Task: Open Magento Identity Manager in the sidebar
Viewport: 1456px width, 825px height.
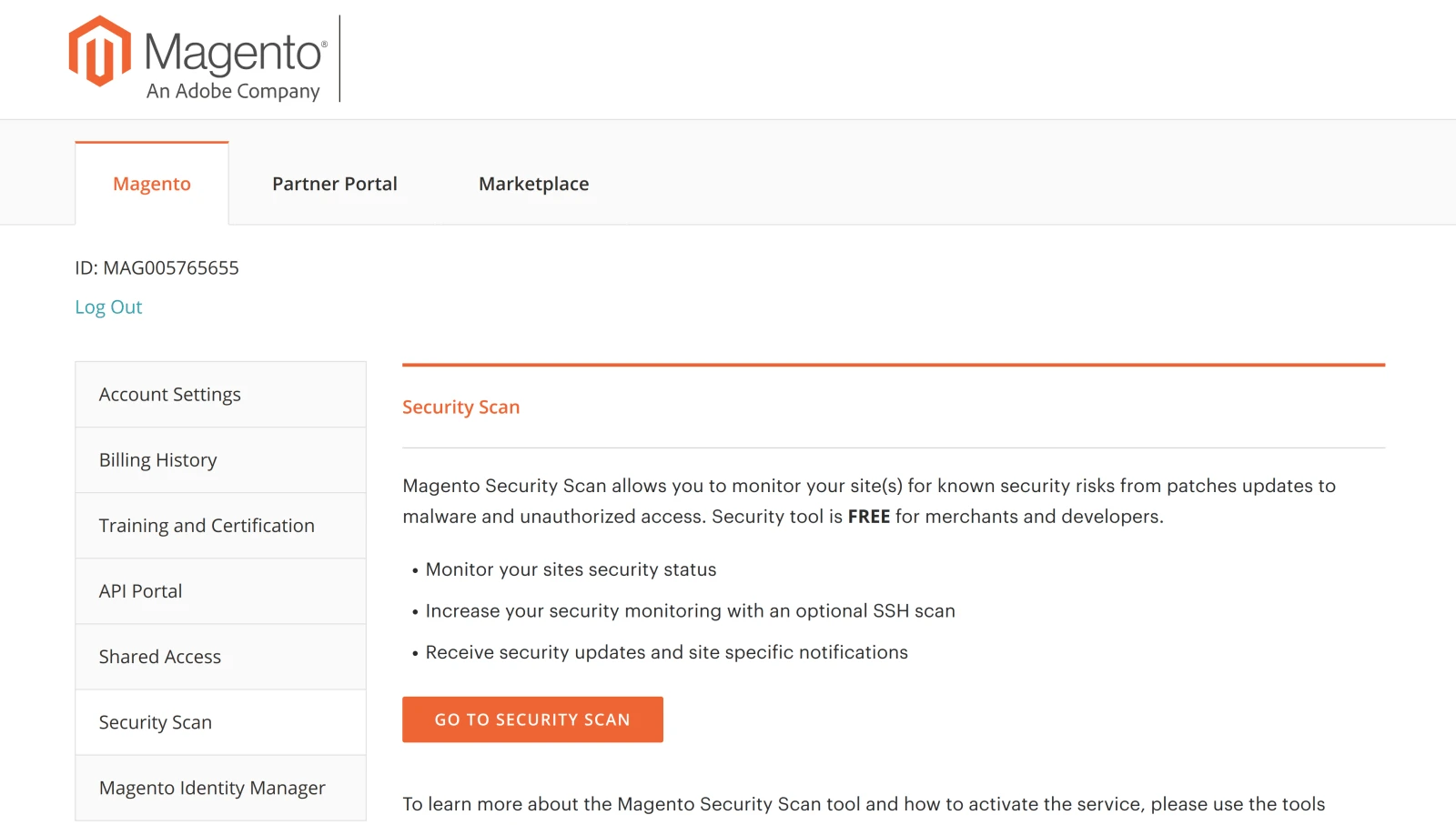Action: point(212,788)
